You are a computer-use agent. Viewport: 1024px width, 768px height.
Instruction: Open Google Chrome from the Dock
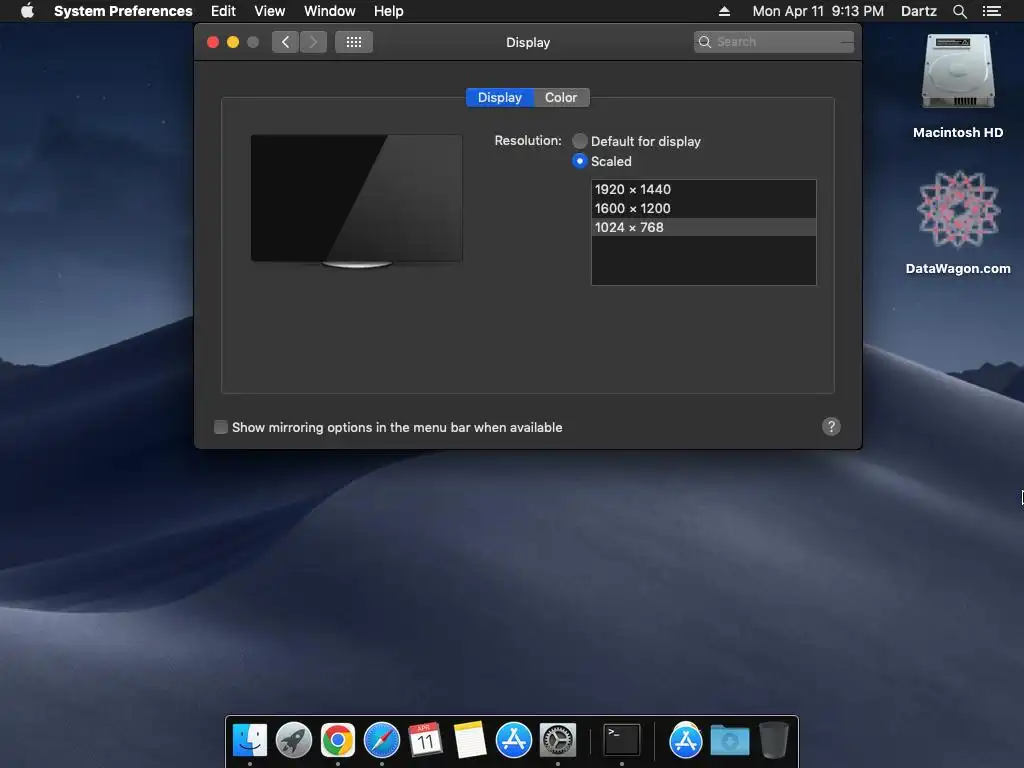[338, 740]
